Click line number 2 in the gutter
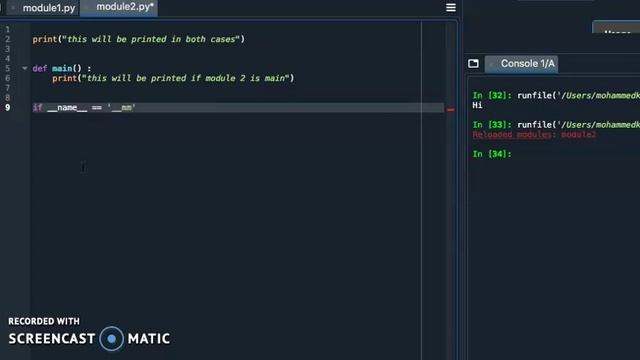640x360 pixels. pyautogui.click(x=7, y=39)
